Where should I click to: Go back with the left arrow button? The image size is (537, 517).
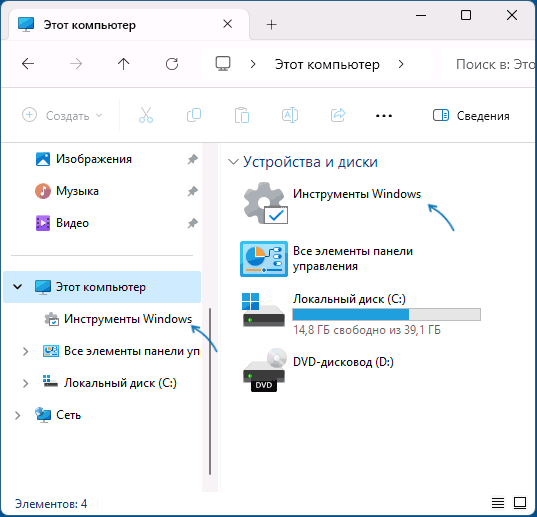28,64
